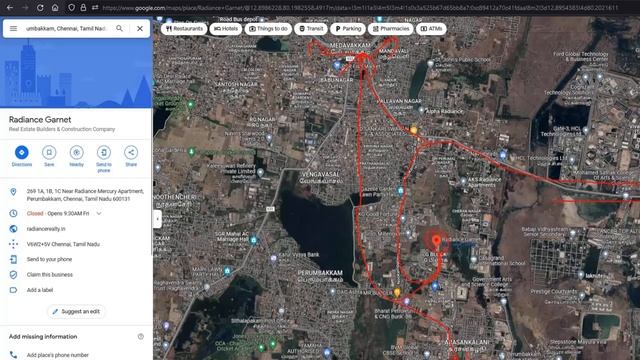Click the globe website icon
640x360 pixels.
(13, 229)
